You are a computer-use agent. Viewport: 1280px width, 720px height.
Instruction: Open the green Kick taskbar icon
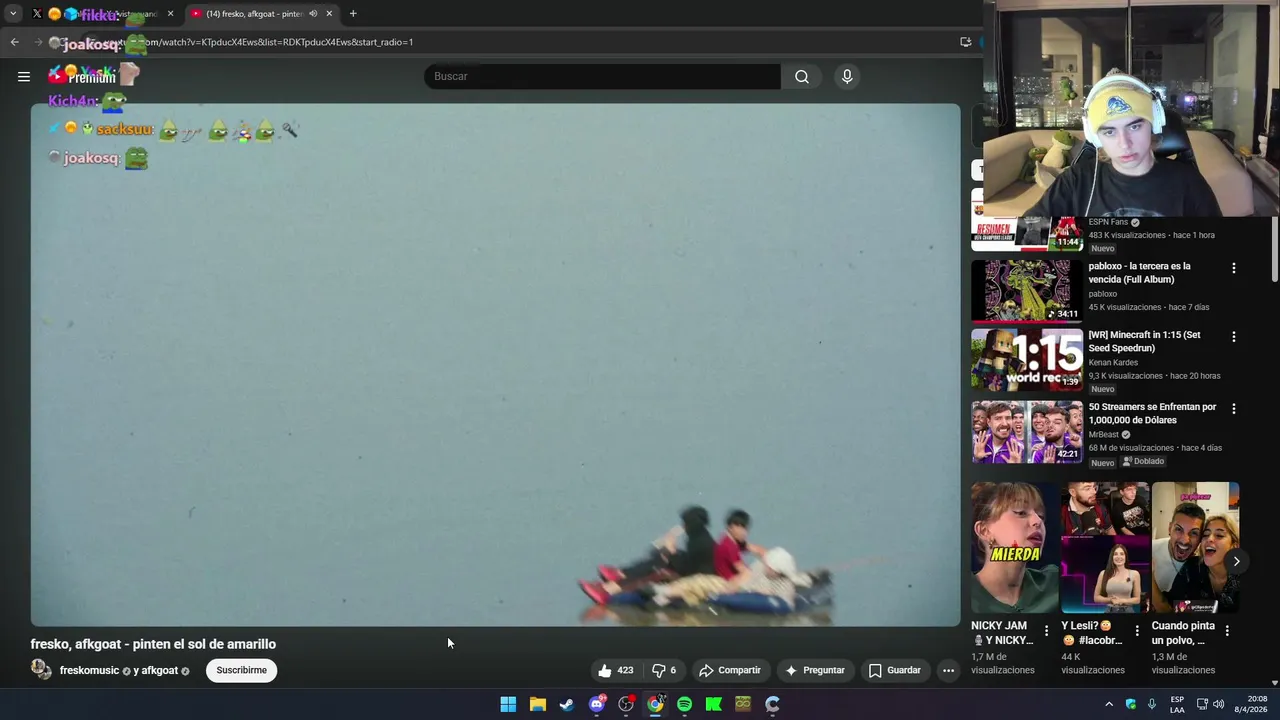click(x=714, y=704)
